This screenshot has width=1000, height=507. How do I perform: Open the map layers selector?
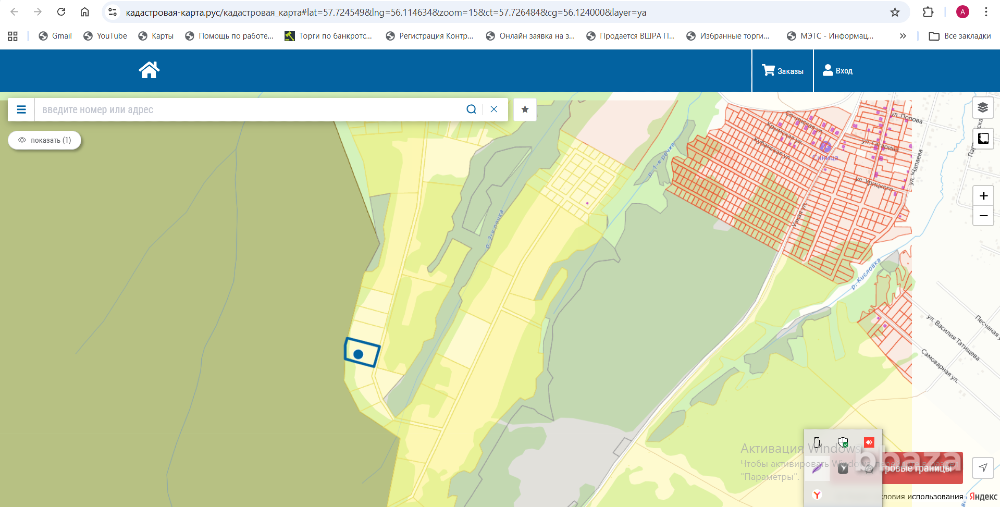983,107
